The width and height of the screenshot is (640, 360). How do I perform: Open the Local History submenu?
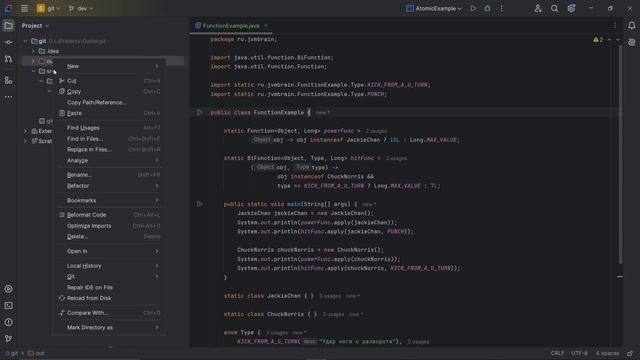tap(109, 266)
